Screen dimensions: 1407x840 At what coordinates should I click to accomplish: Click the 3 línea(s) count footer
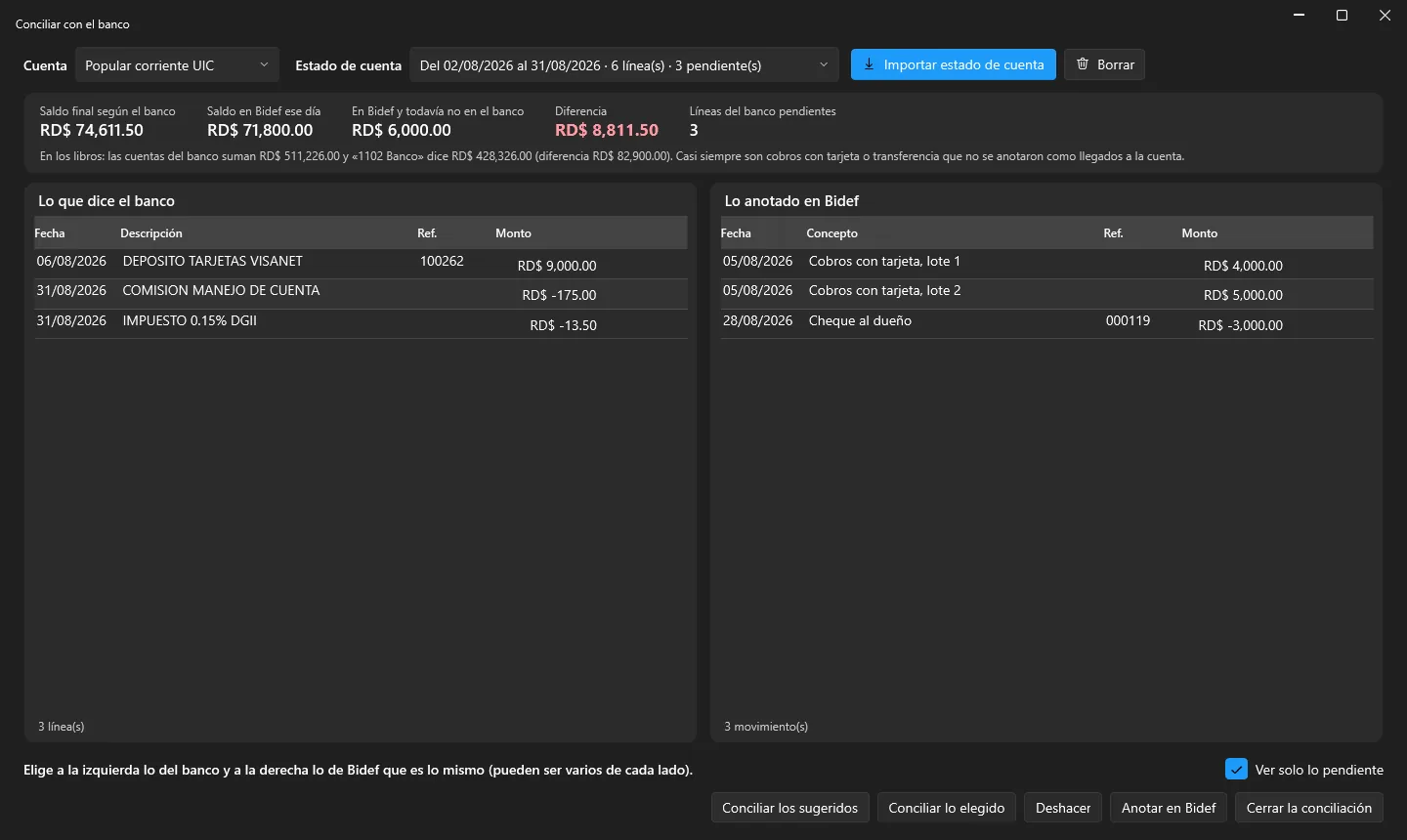pos(62,727)
